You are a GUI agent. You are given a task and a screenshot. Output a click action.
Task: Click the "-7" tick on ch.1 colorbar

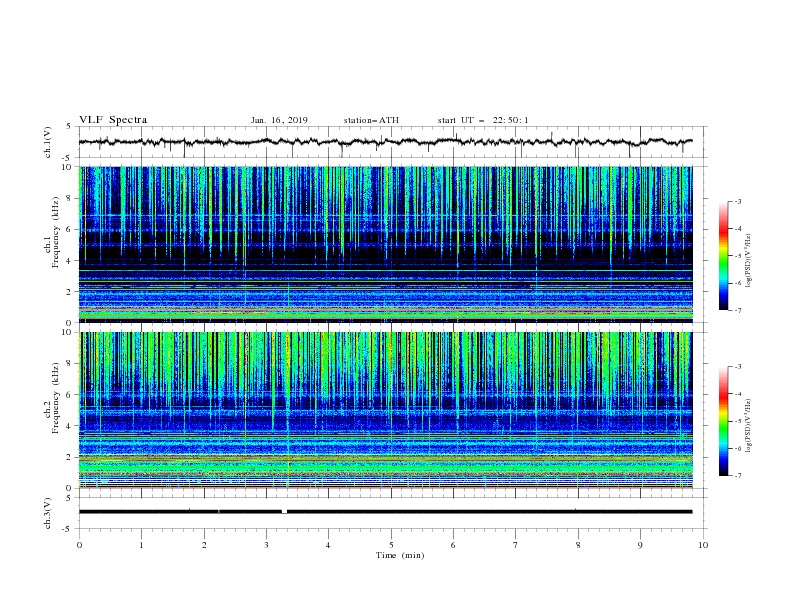pos(738,310)
